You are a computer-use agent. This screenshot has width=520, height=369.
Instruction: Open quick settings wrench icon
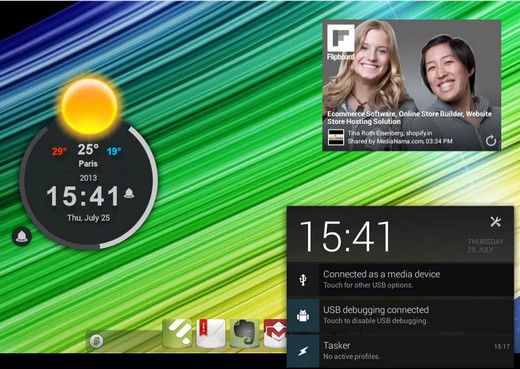496,222
